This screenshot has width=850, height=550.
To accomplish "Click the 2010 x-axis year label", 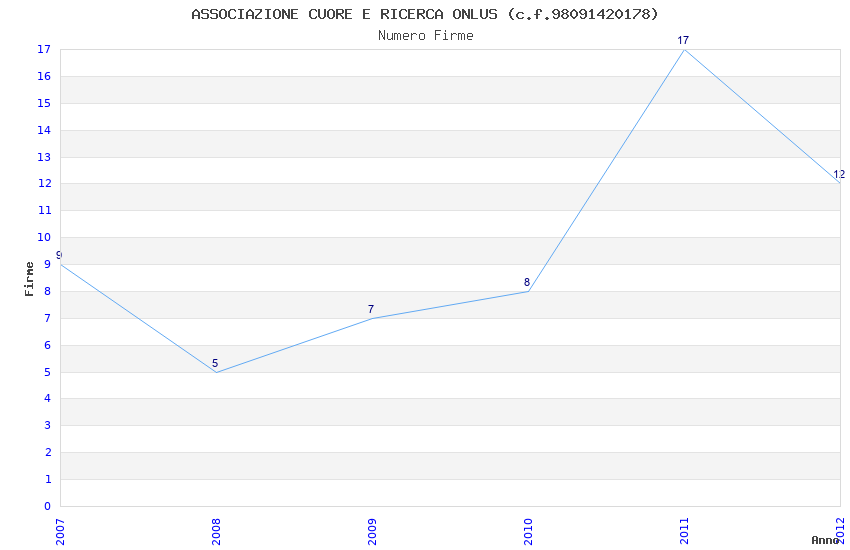I will pos(528,532).
